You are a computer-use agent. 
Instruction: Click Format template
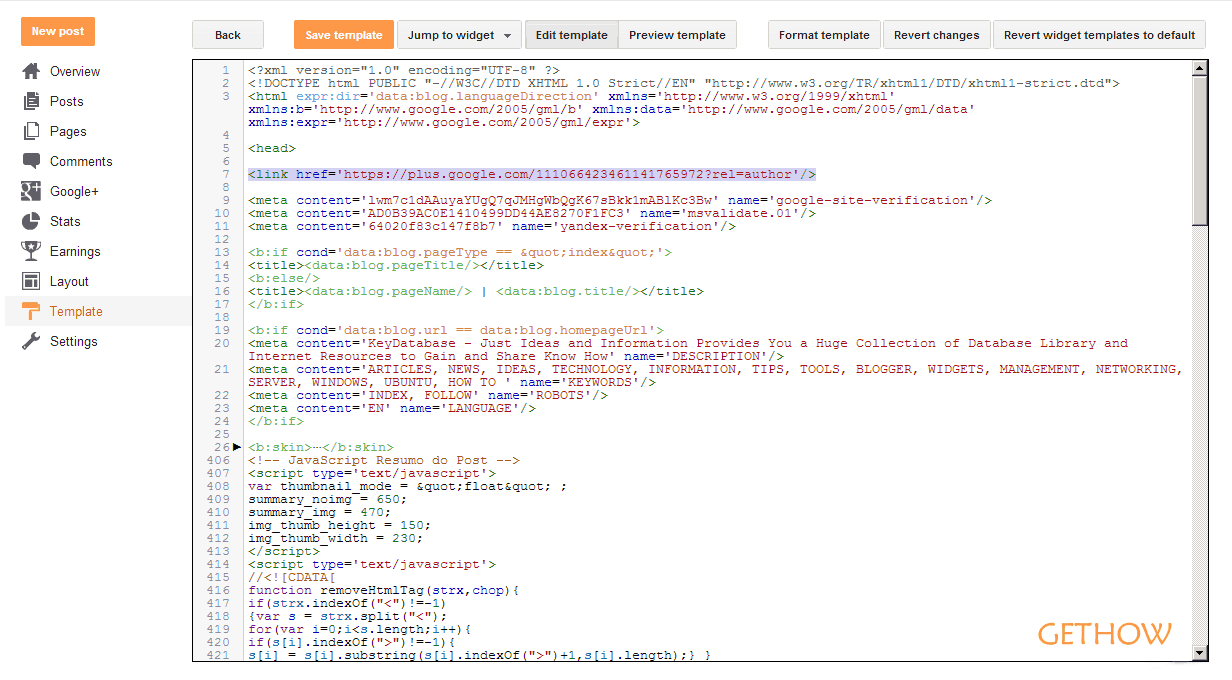coord(824,35)
